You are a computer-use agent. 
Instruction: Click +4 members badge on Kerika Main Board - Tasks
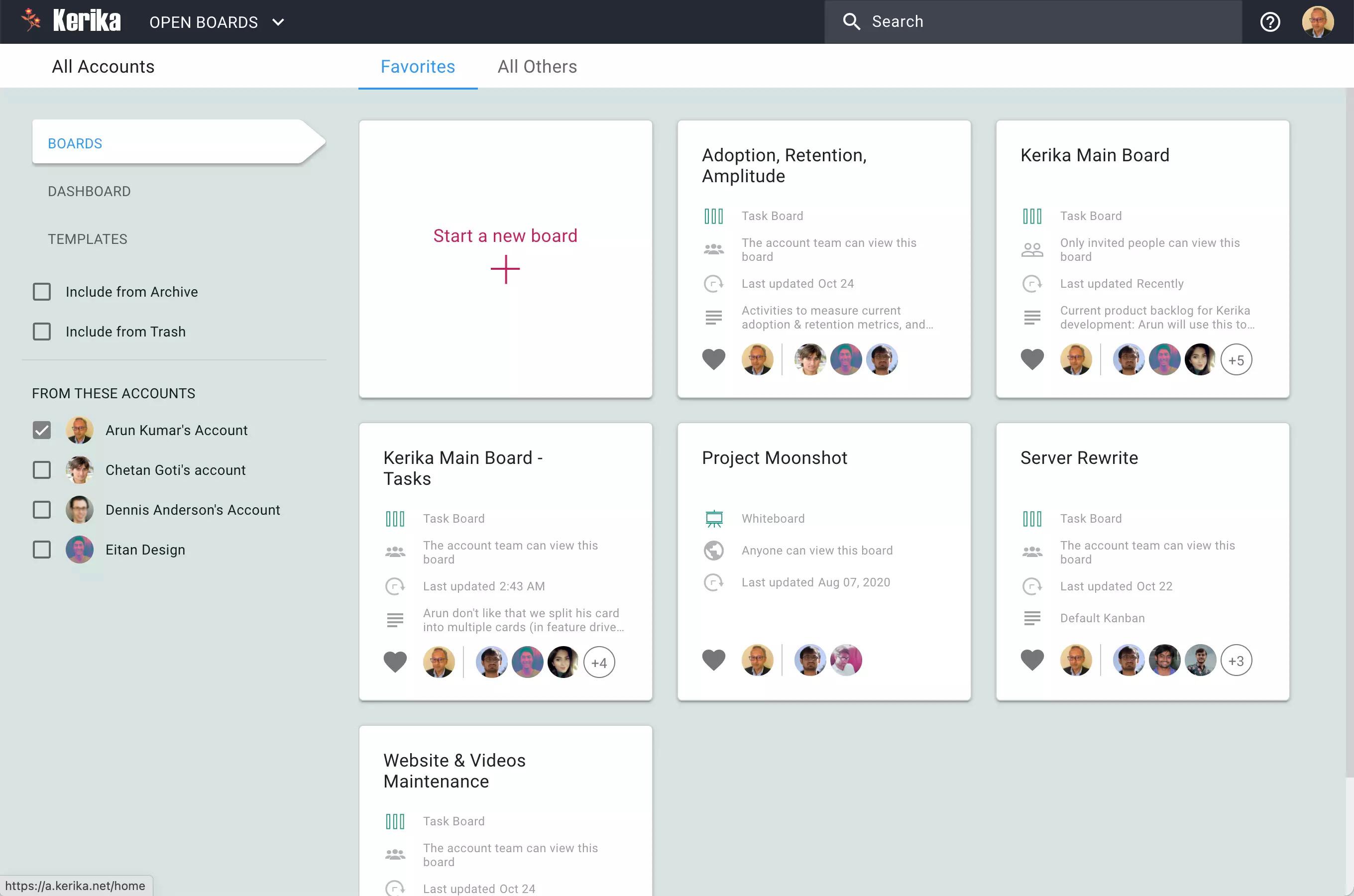click(599, 662)
